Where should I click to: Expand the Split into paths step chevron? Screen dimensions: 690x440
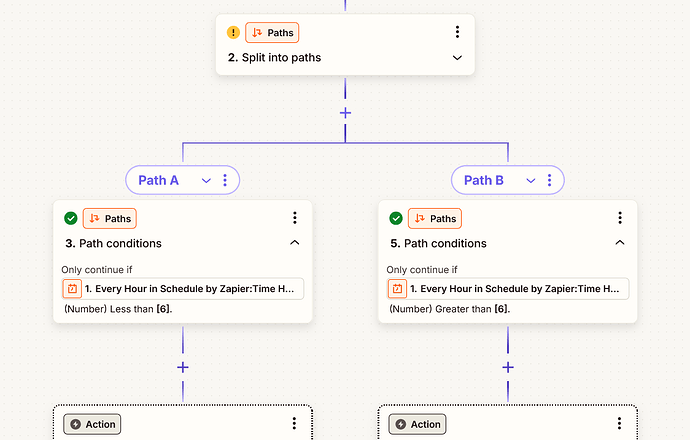457,58
